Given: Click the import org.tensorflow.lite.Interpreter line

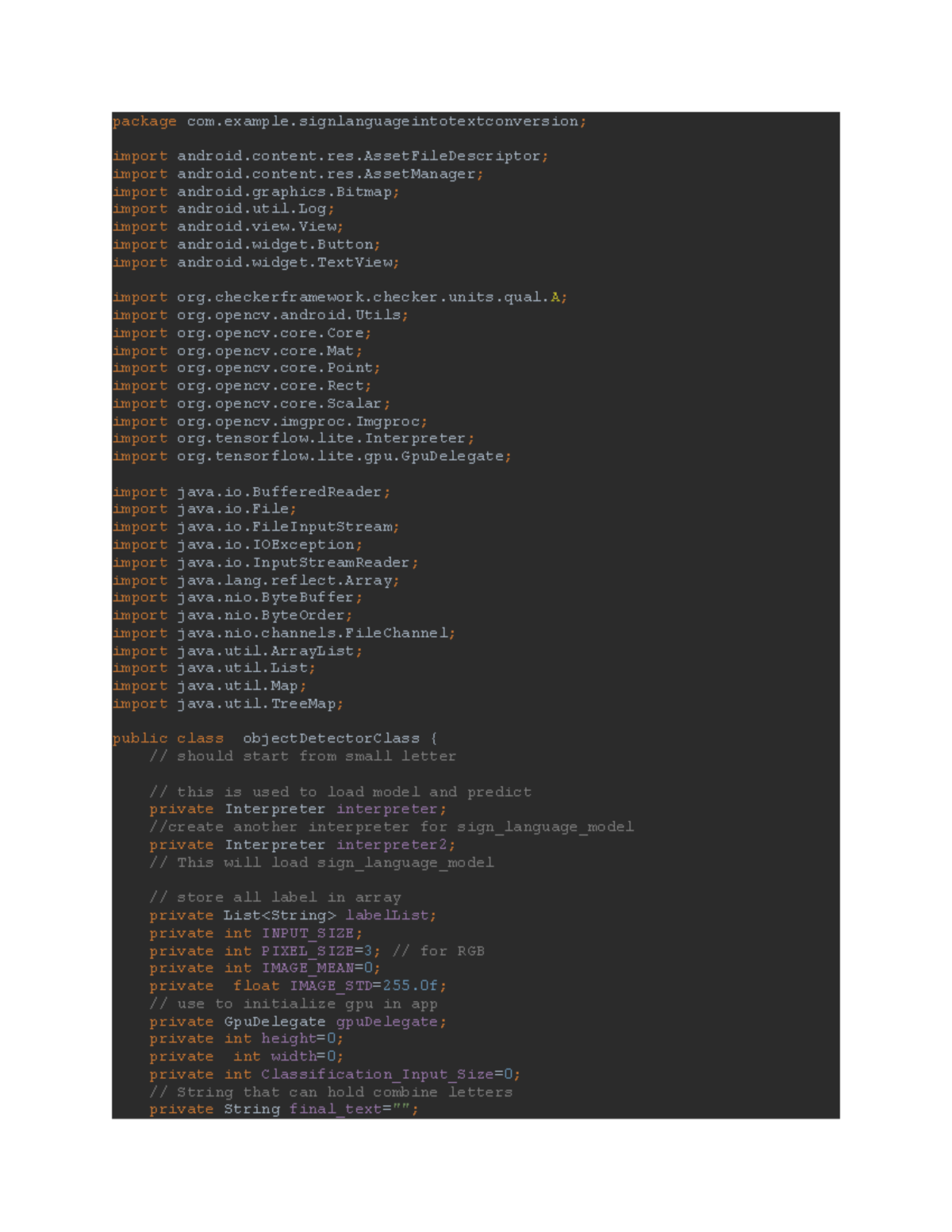Looking at the screenshot, I should [x=293, y=439].
